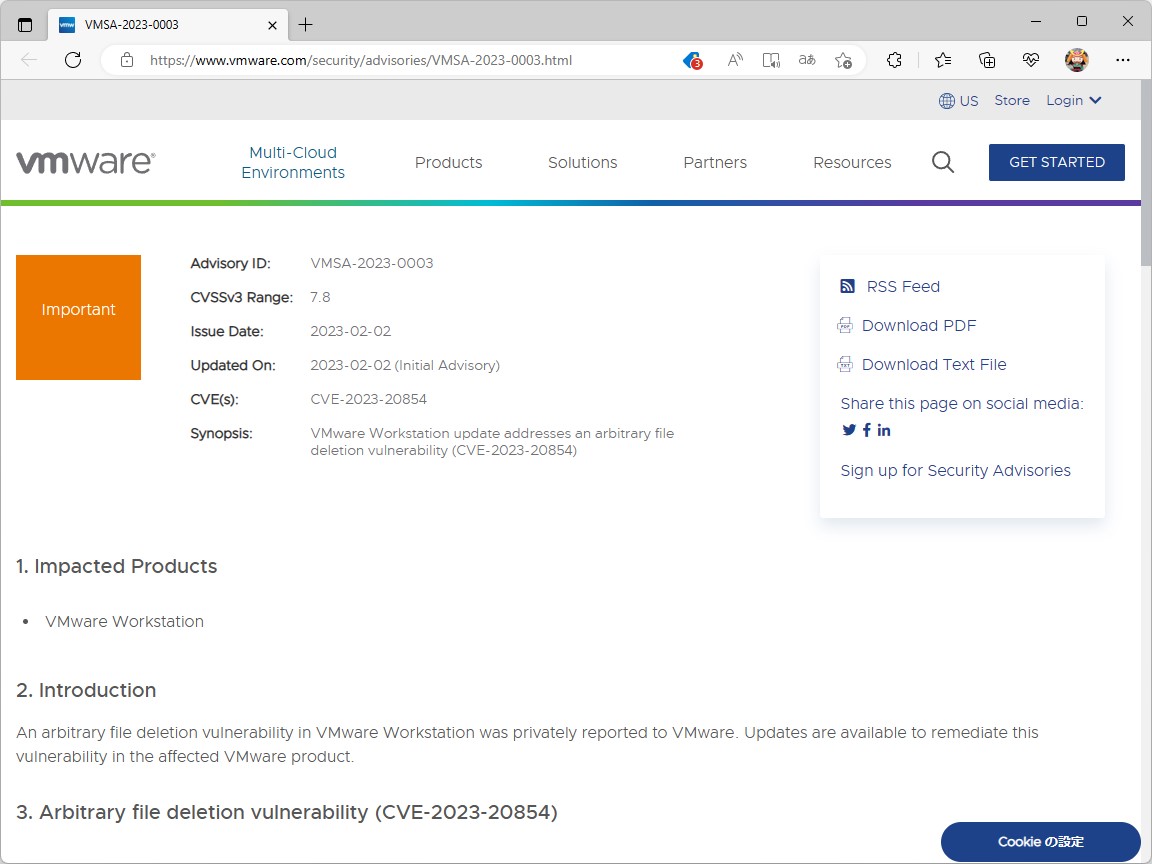Open Settings and more ellipsis menu
The height and width of the screenshot is (864, 1152).
[x=1123, y=60]
